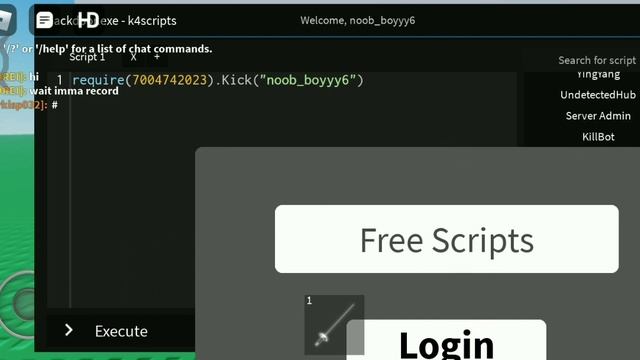Select the Script 1 tab
Screen dimensions: 640x360
(x=87, y=57)
